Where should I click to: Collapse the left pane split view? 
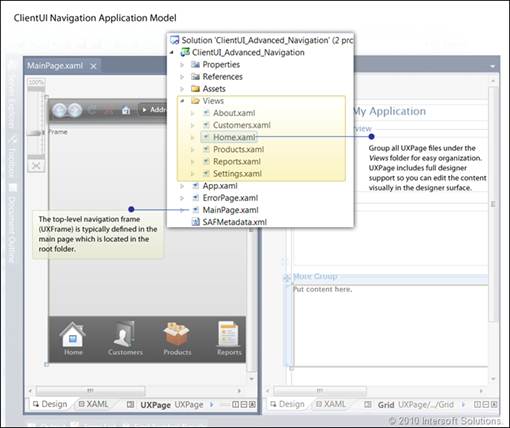click(x=252, y=405)
